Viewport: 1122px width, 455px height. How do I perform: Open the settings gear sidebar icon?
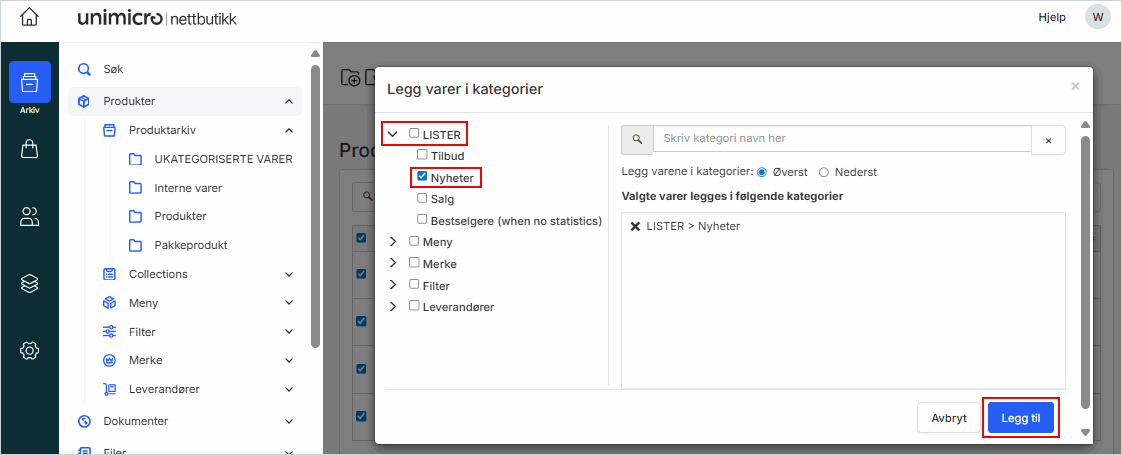pyautogui.click(x=29, y=351)
